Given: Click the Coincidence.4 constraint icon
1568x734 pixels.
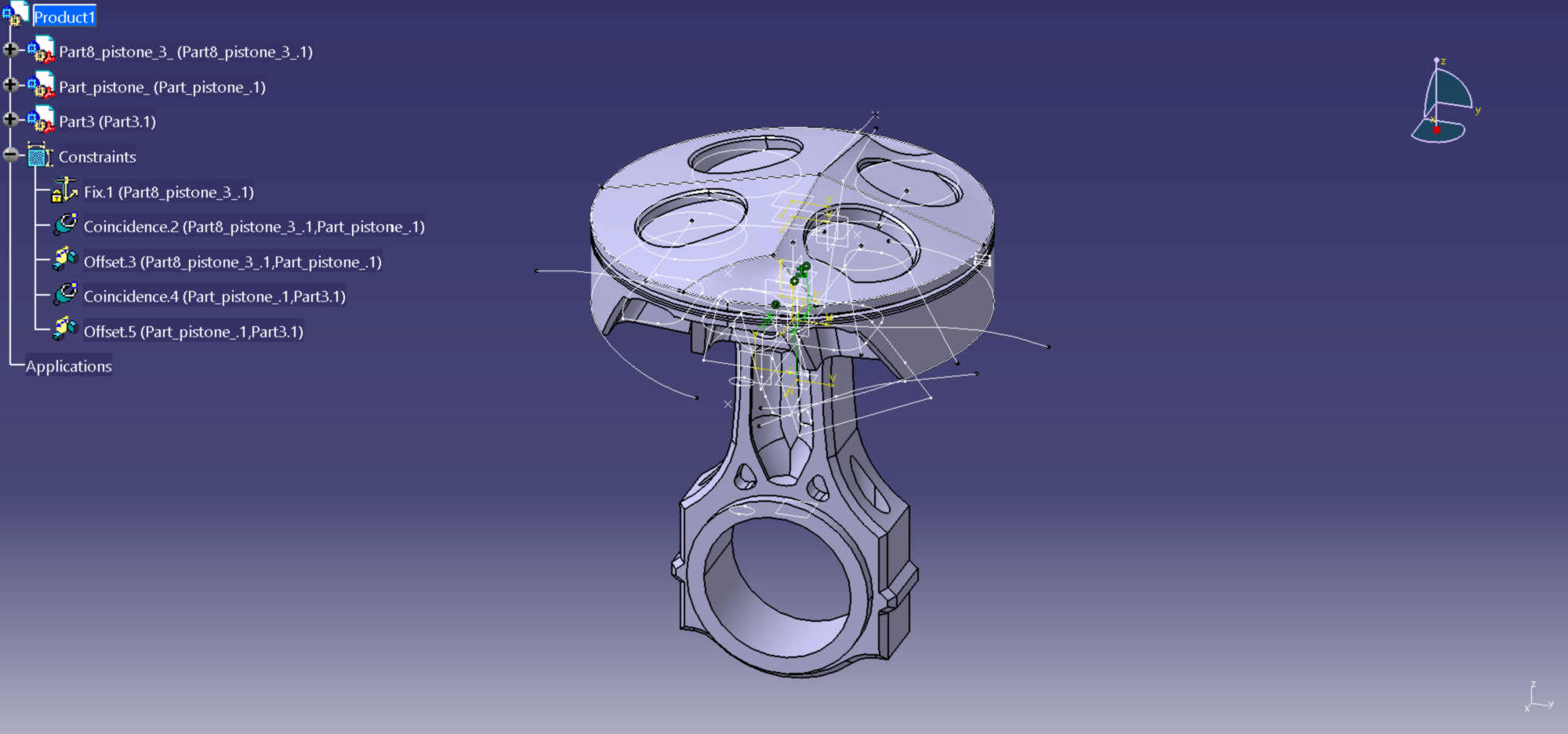Looking at the screenshot, I should (x=66, y=295).
